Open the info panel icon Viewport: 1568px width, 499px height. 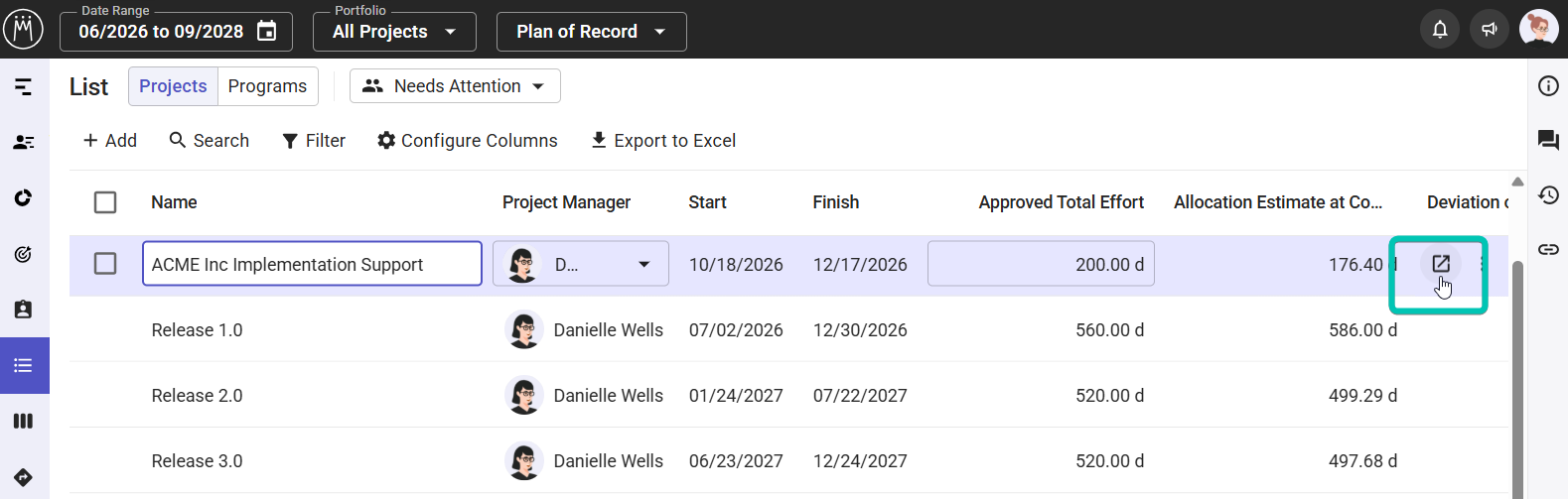coord(1548,86)
